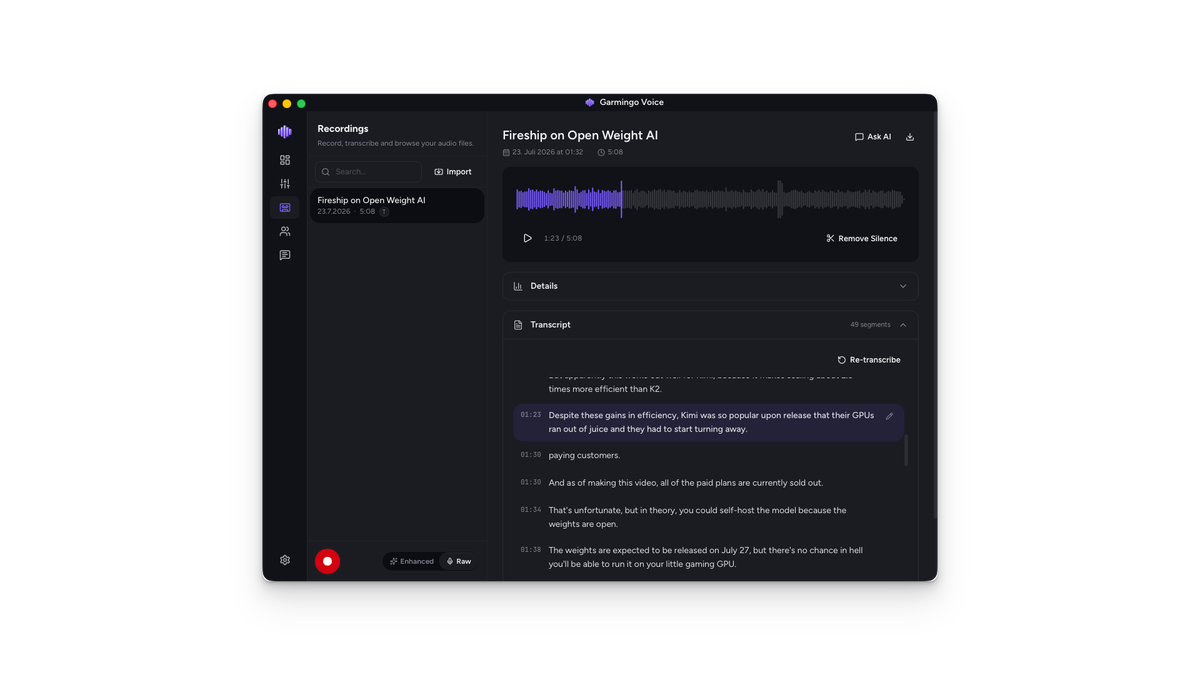Start recording with the red record button
Screen dimensions: 1200x675
[x=327, y=561]
